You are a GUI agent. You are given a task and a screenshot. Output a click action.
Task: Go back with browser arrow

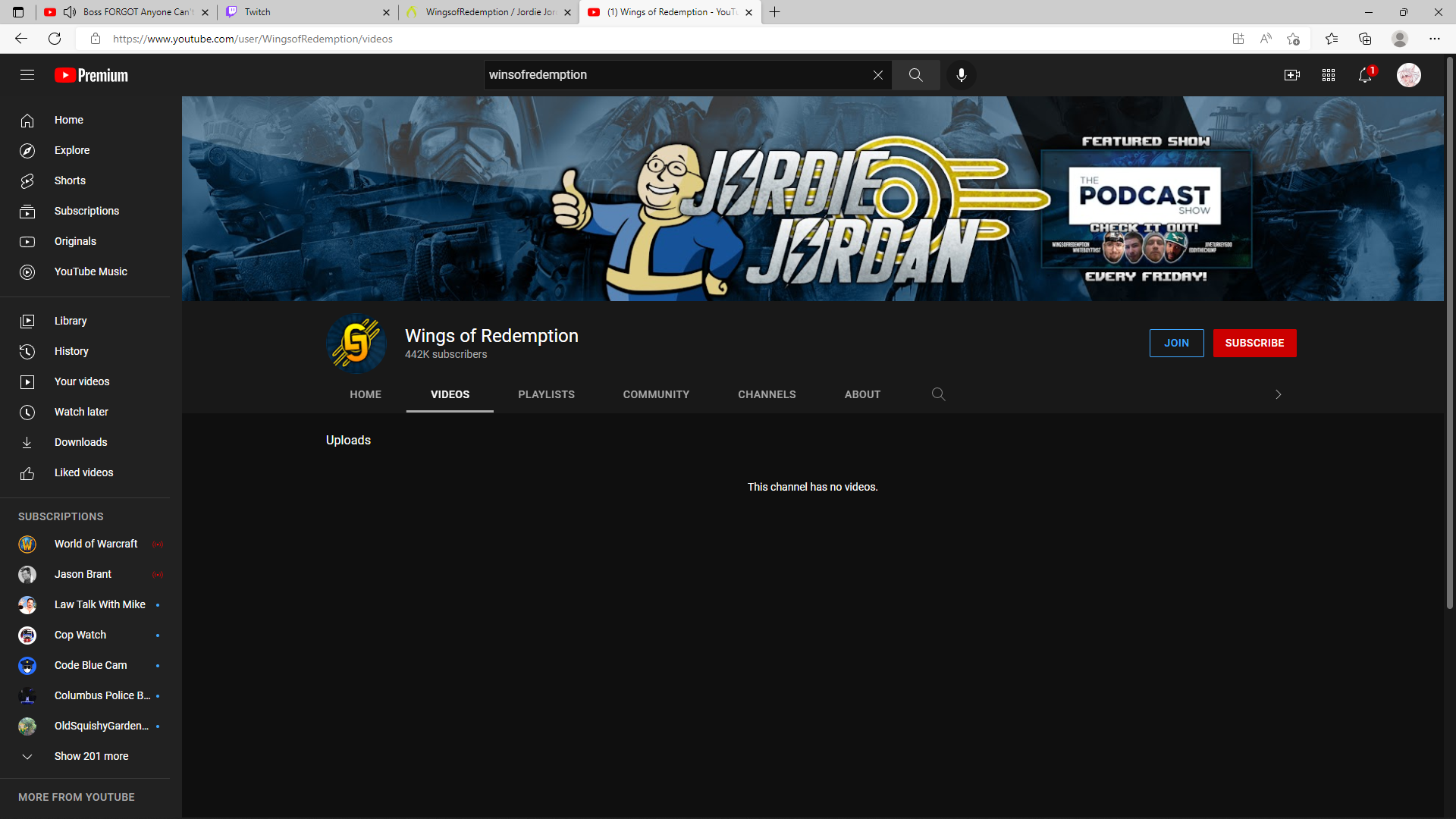click(21, 39)
